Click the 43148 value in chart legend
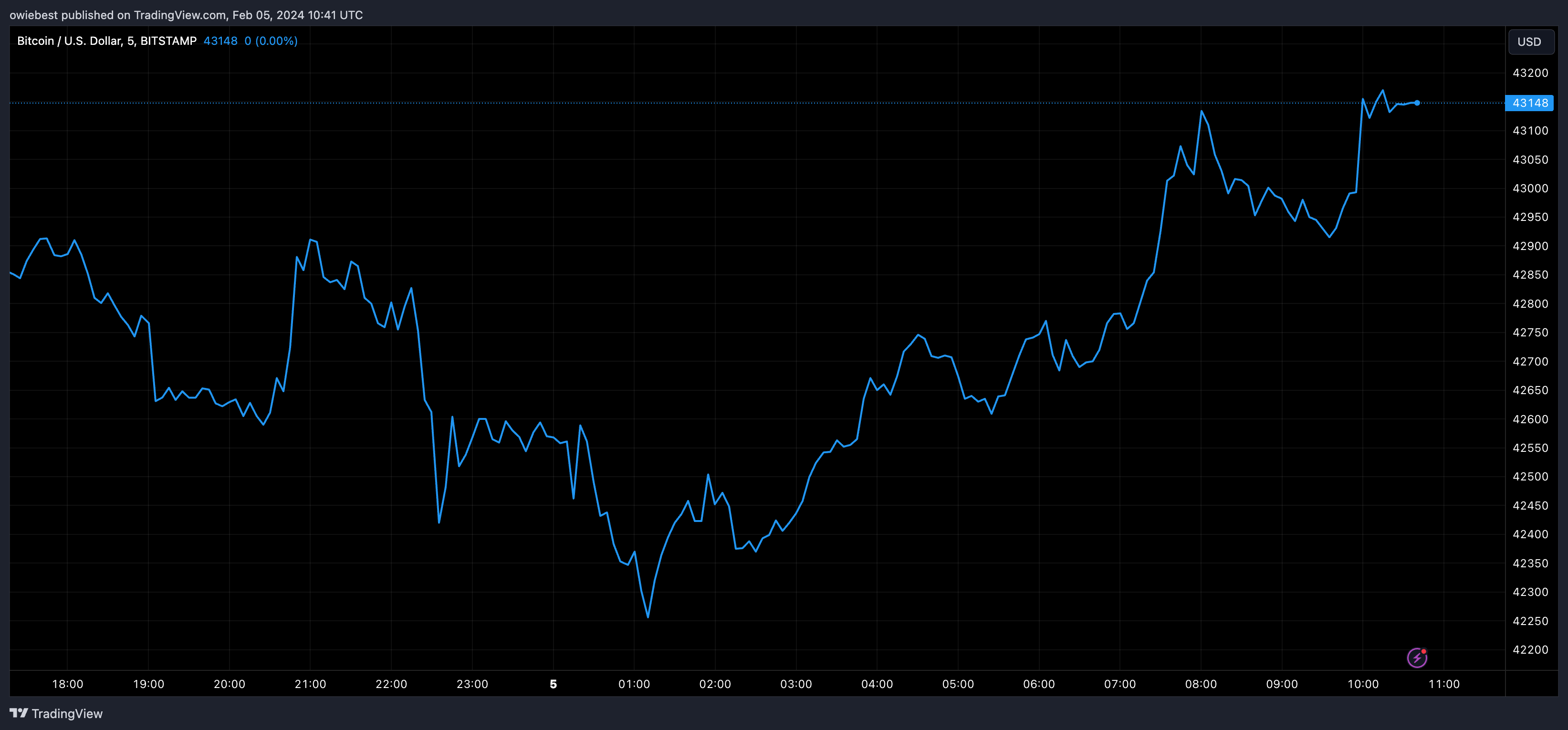The image size is (1568, 730). point(220,41)
